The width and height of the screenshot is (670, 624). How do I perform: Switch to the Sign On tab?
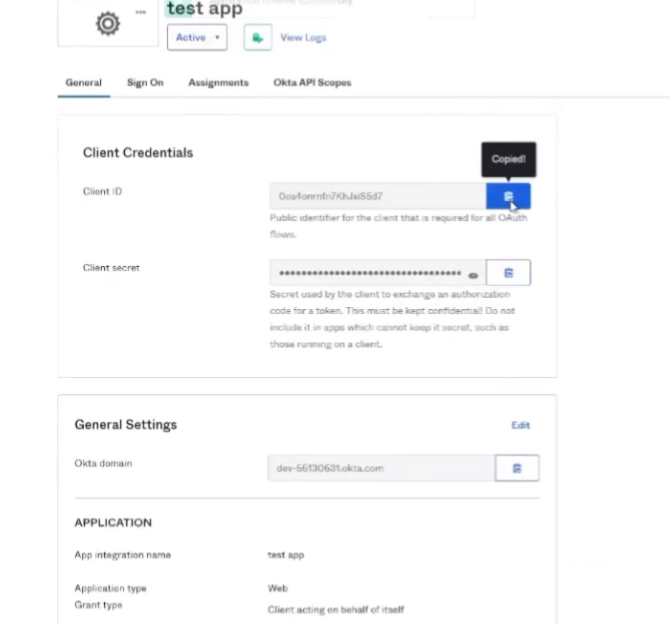click(145, 82)
